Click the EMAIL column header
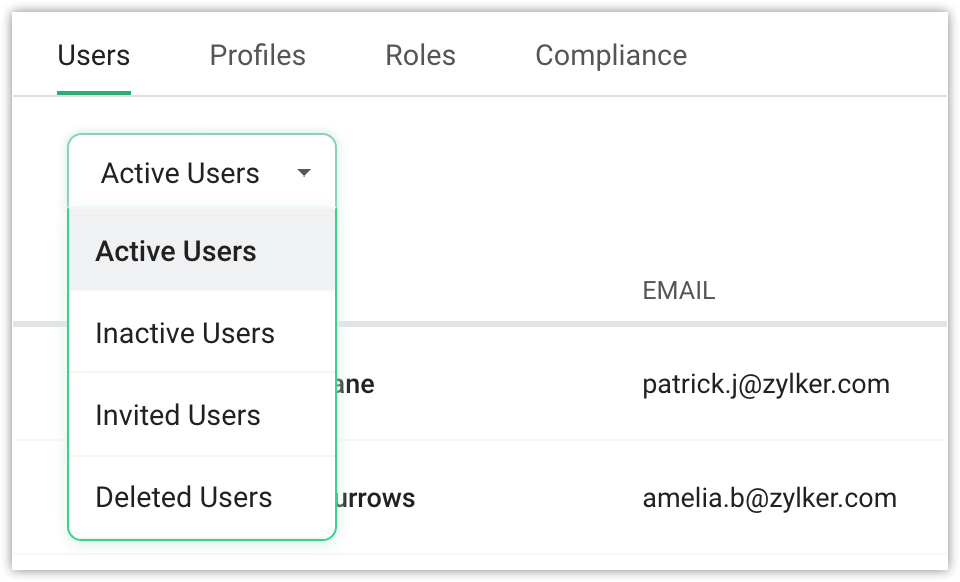 (x=679, y=291)
